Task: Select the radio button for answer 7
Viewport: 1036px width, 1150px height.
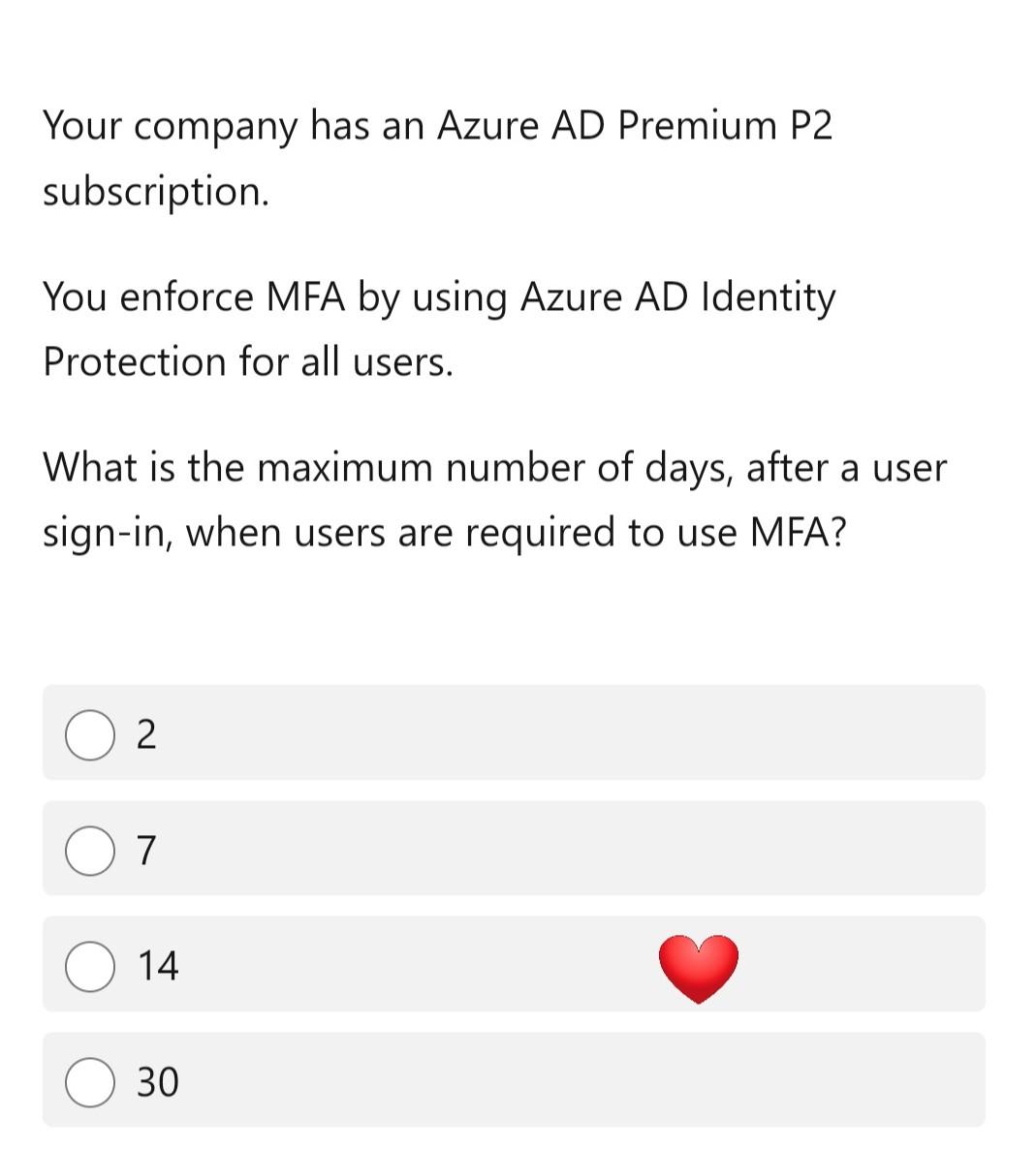Action: 89,851
